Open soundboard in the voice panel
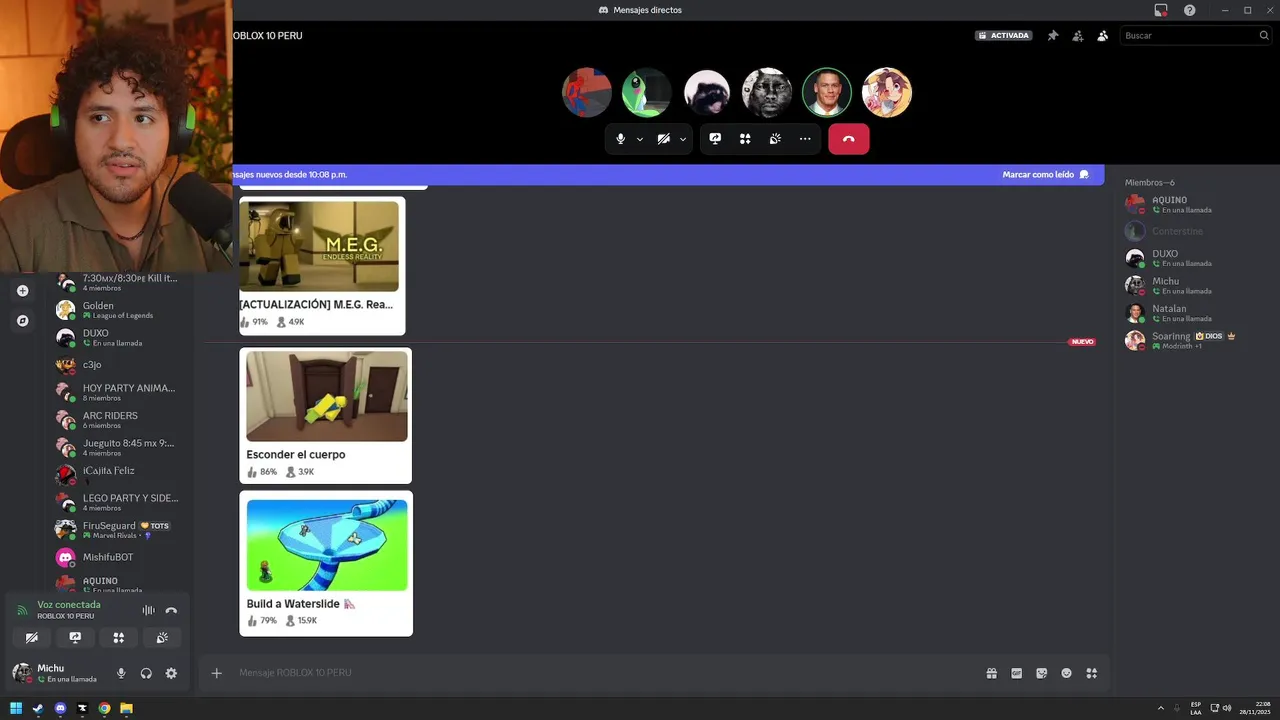This screenshot has height=720, width=1280. (162, 637)
